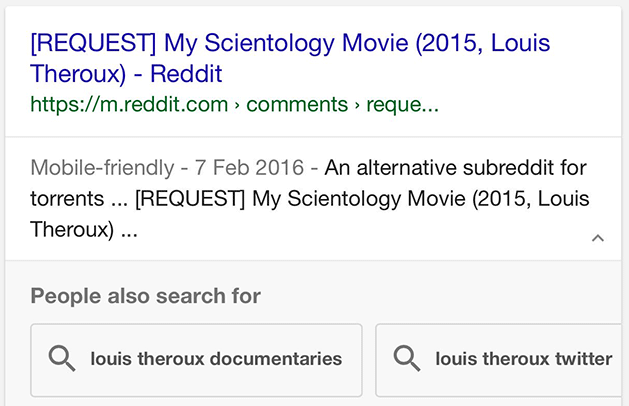This screenshot has width=629, height=406.
Task: Click the "People also search for" heading
Action: (146, 296)
